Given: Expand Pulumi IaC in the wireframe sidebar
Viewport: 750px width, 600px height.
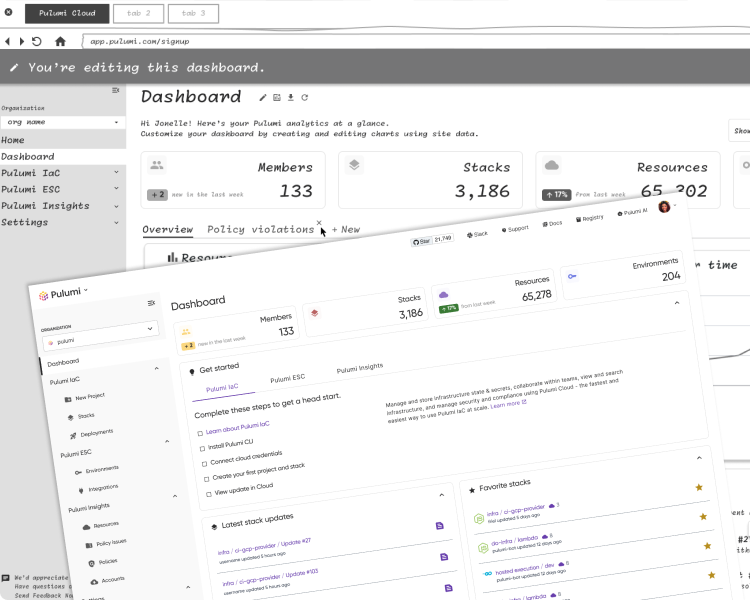Looking at the screenshot, I should [x=116, y=172].
